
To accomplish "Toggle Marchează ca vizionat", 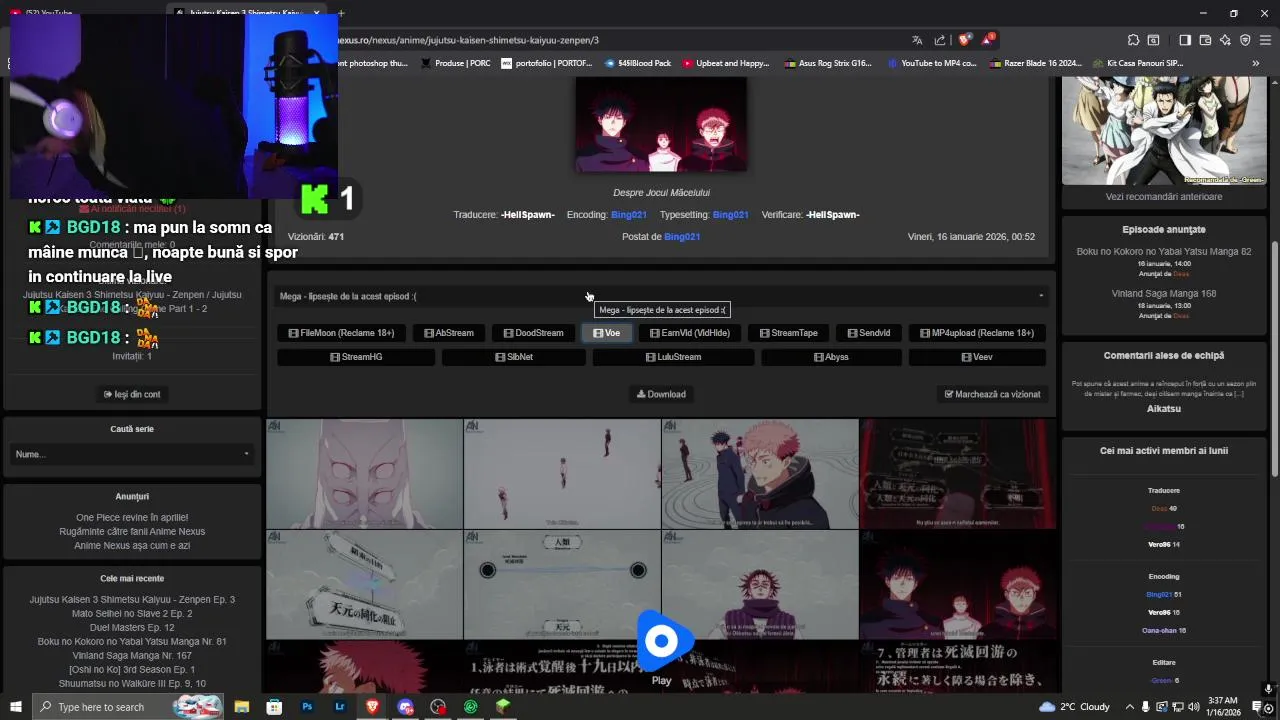I will click(x=992, y=394).
